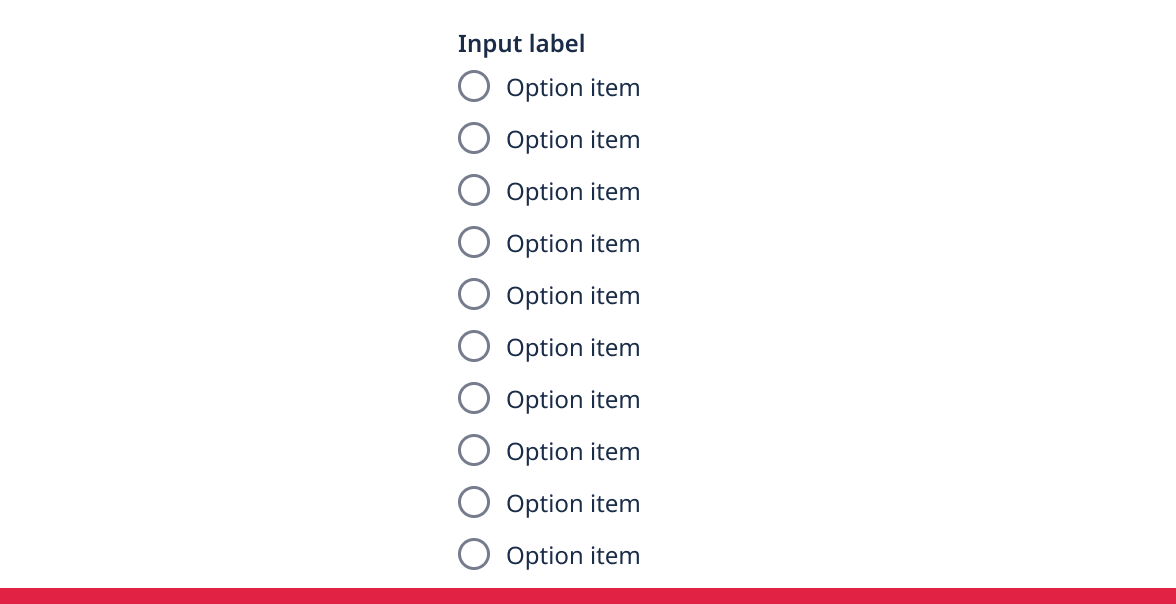Click the eighth "Option item" text label
Viewport: 1176px width, 604px height.
point(573,452)
